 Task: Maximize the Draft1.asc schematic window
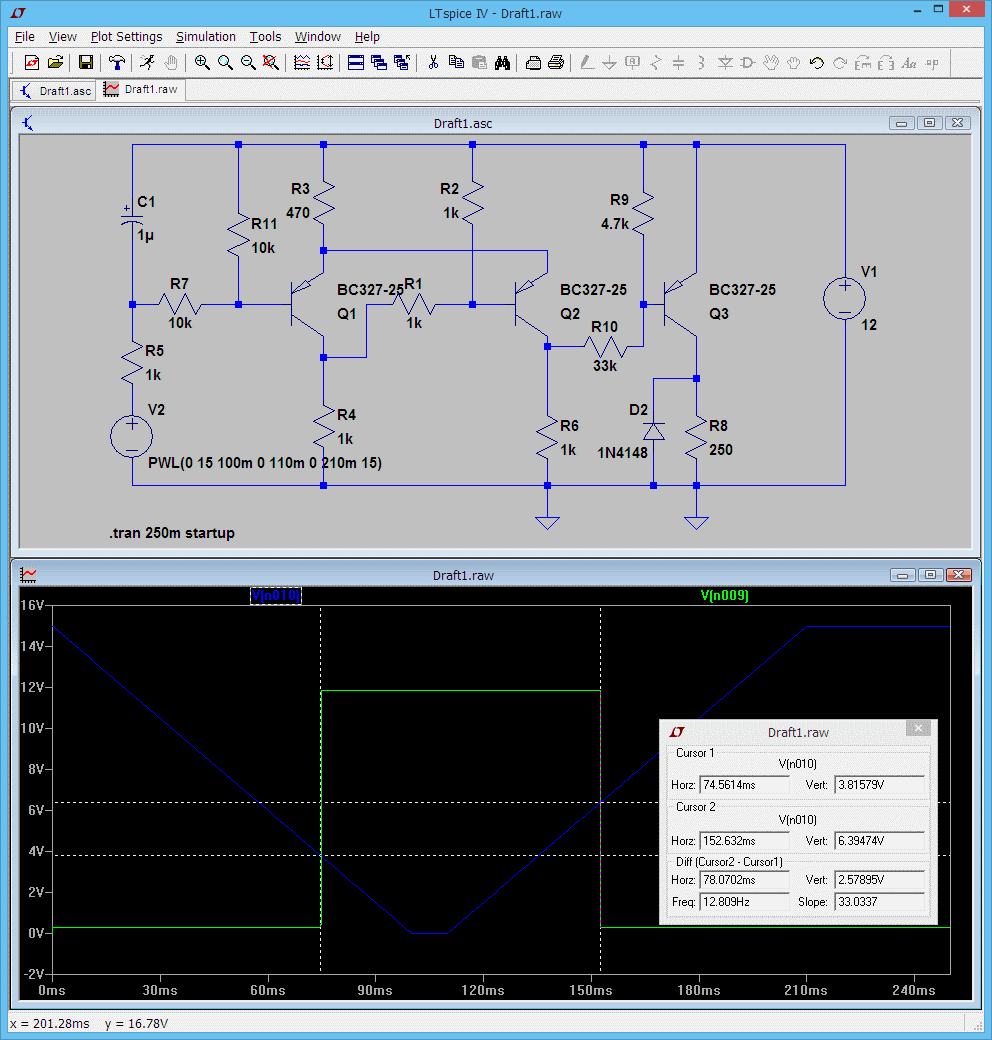929,123
